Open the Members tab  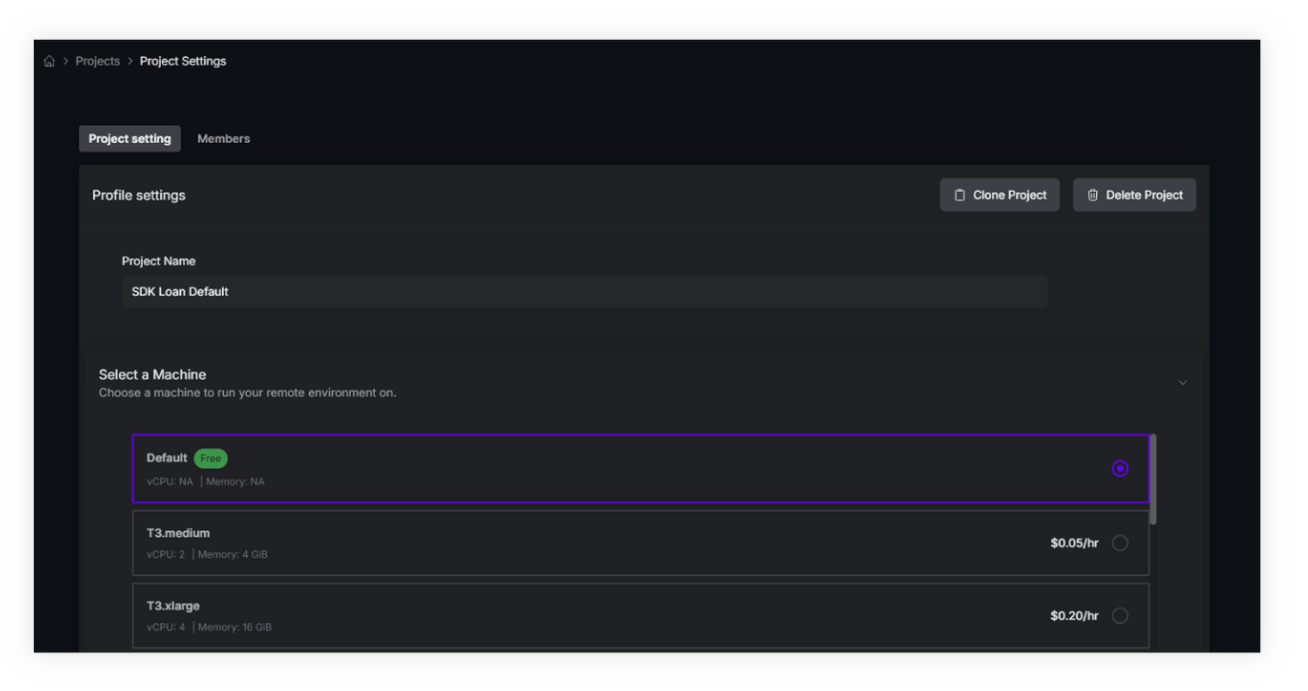tap(224, 139)
